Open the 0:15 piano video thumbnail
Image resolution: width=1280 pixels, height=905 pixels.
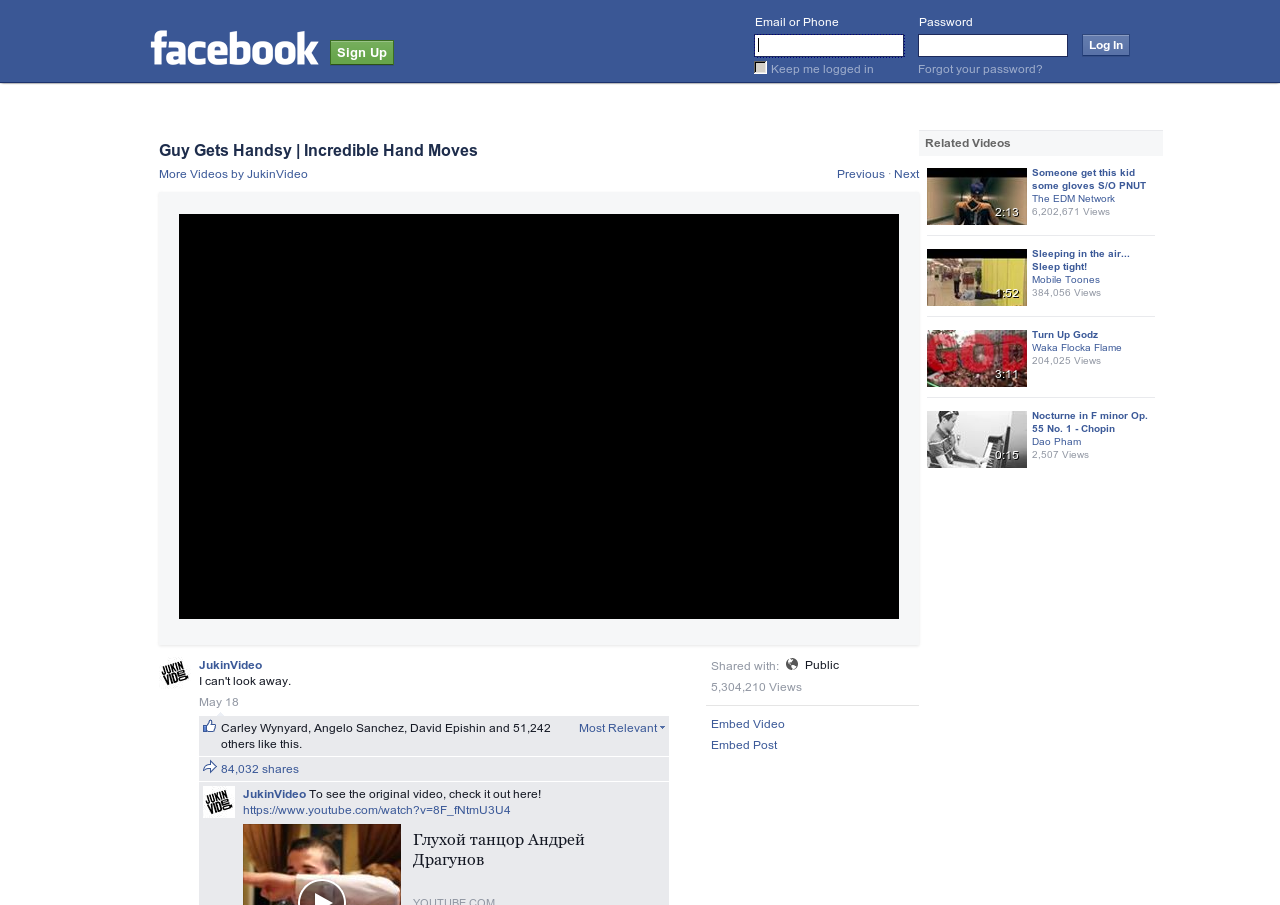point(977,439)
